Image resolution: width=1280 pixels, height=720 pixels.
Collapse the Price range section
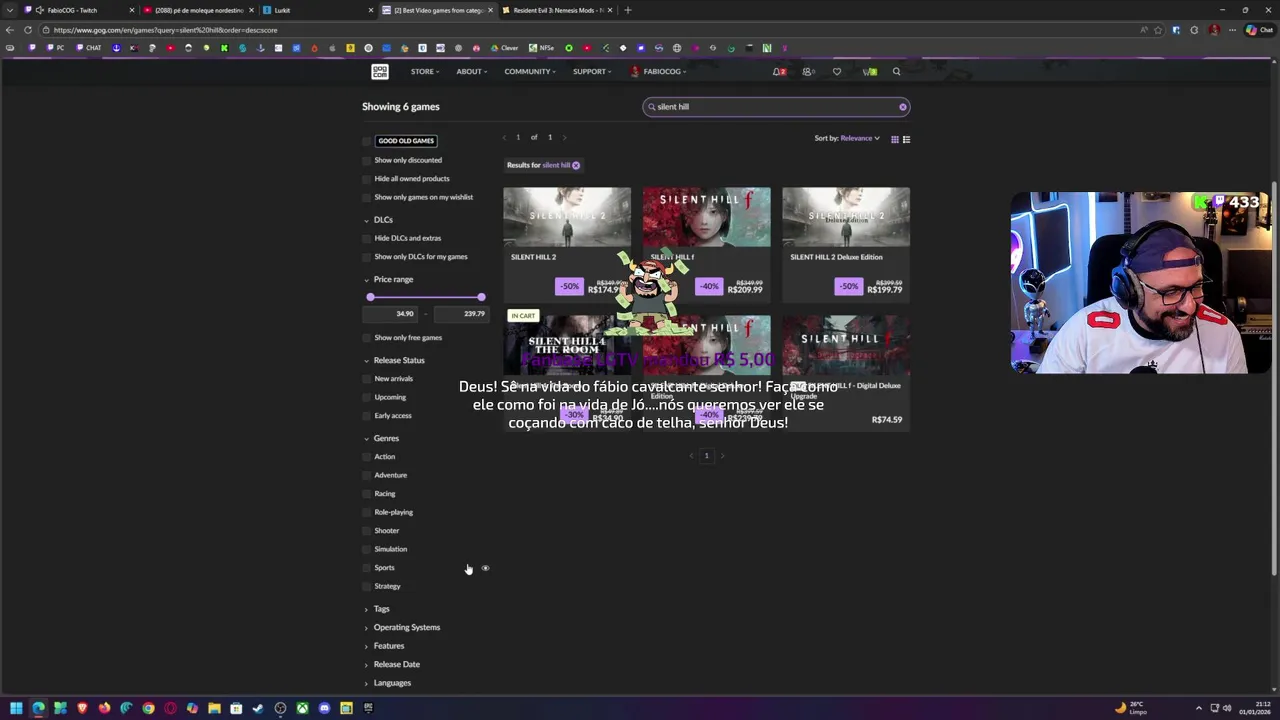(388, 280)
